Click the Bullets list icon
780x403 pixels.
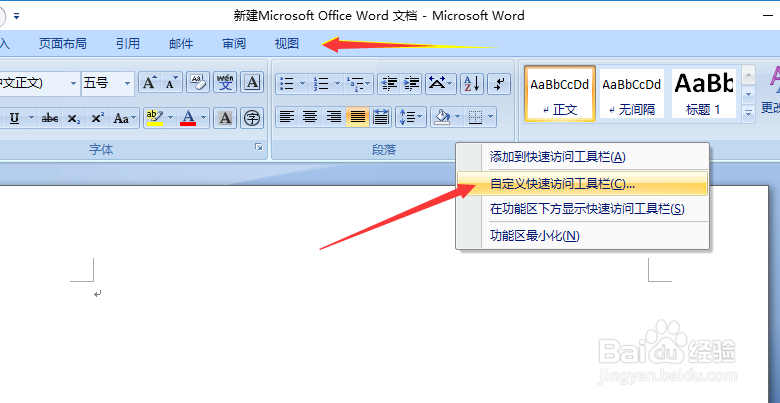coord(287,84)
